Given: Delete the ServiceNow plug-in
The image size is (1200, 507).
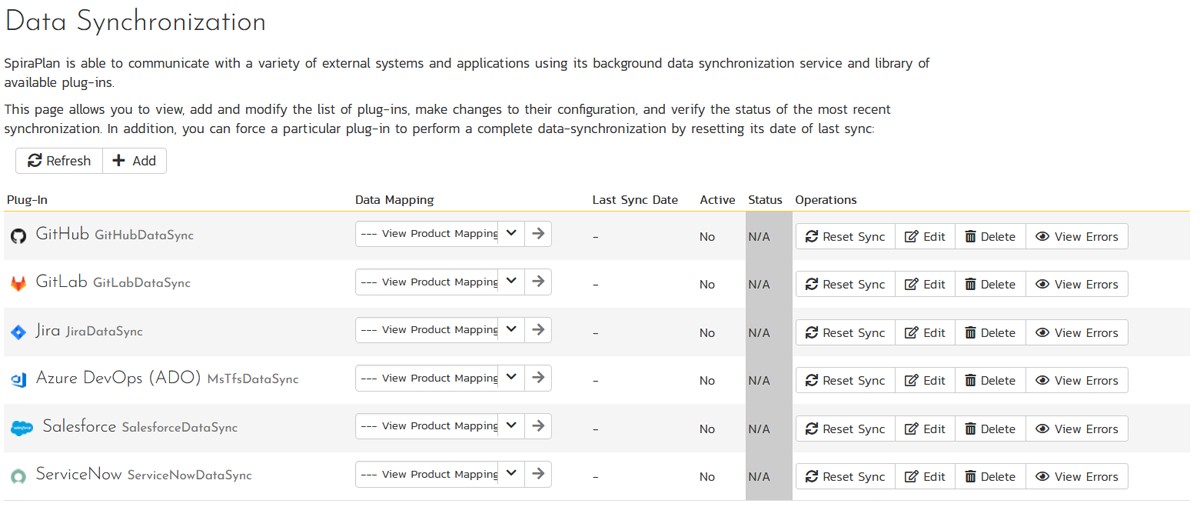Looking at the screenshot, I should [990, 477].
